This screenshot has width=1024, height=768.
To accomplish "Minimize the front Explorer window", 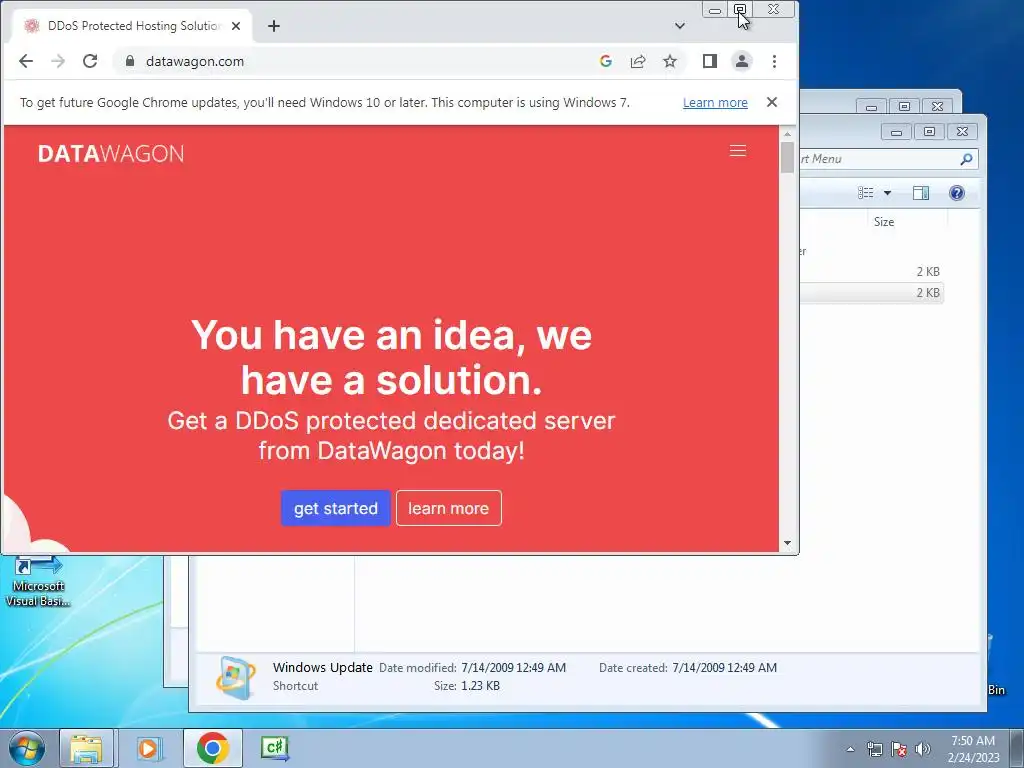I will coord(896,132).
